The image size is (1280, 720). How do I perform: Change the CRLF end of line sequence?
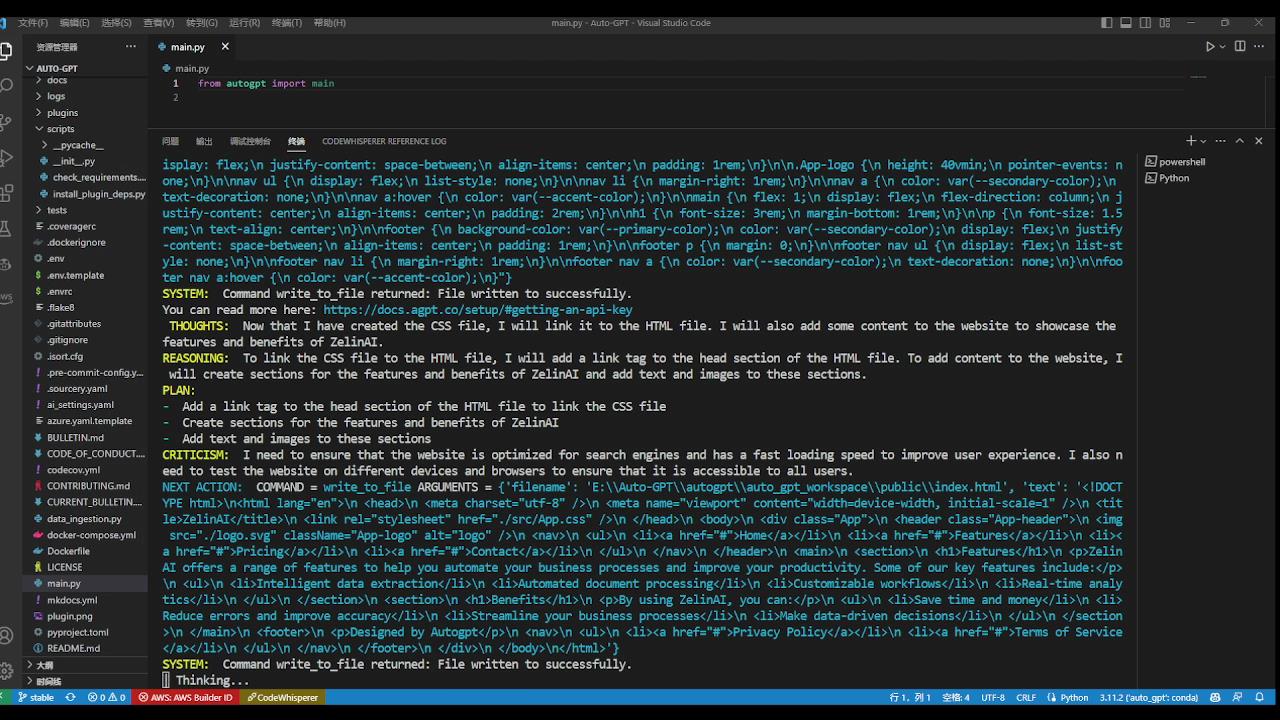[1026, 697]
